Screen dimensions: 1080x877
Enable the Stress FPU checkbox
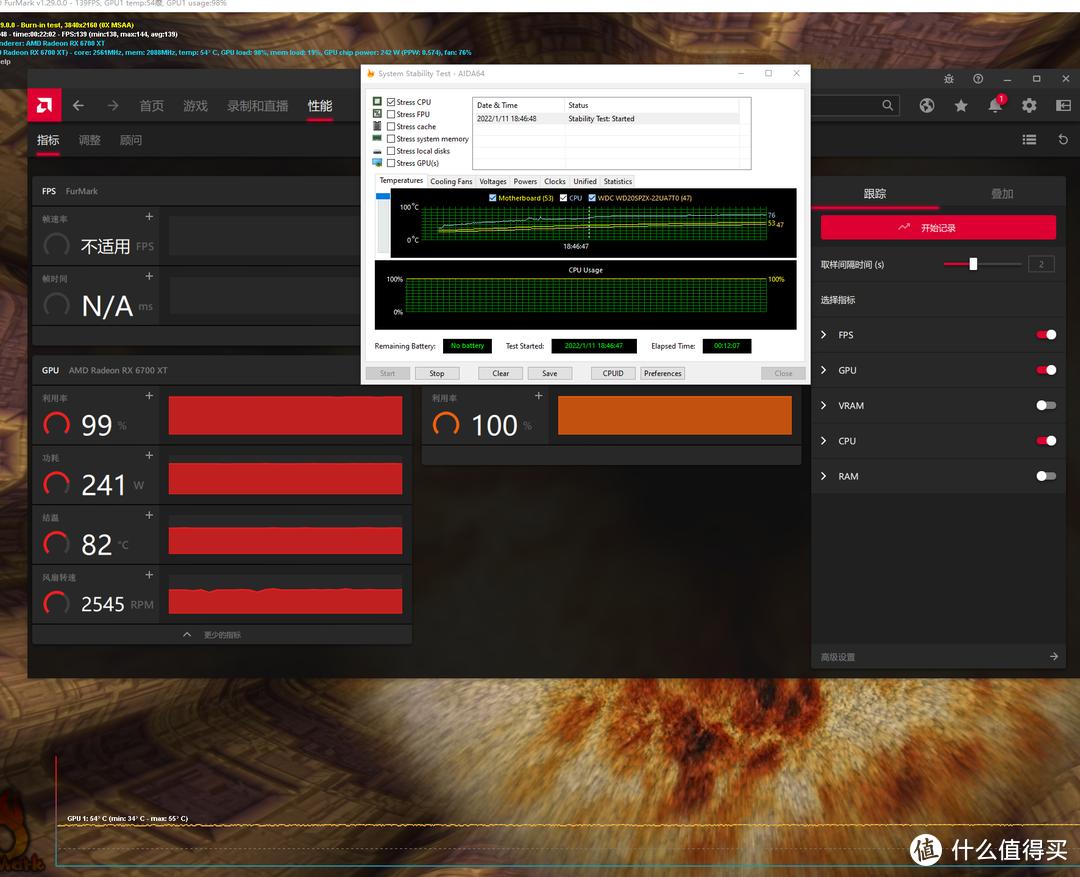pos(391,114)
